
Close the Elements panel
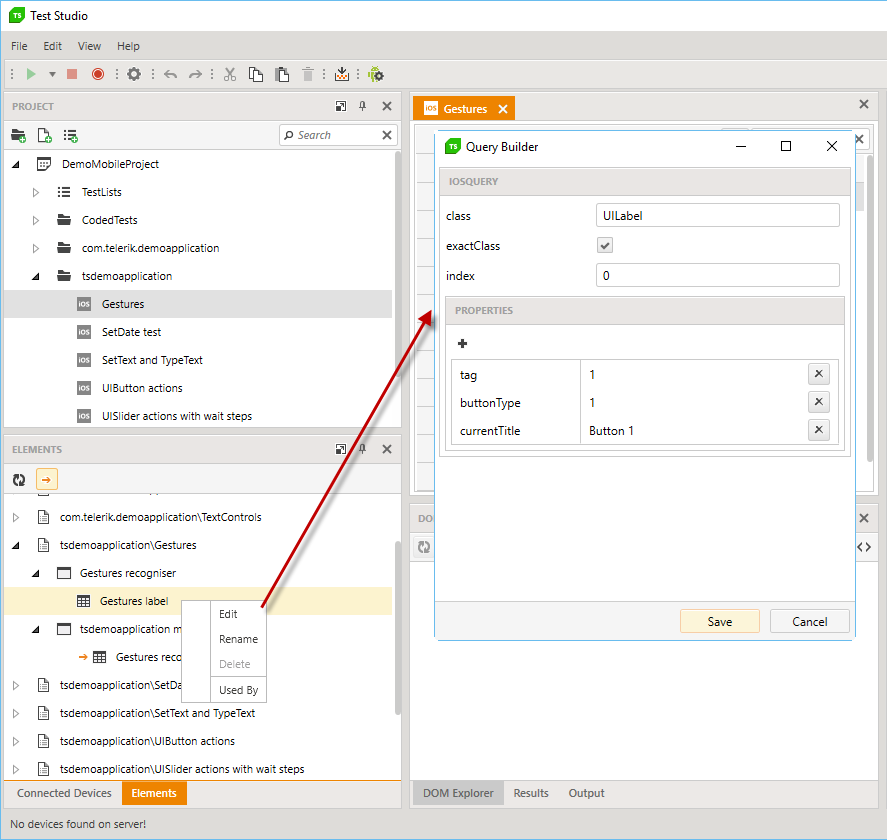(387, 449)
